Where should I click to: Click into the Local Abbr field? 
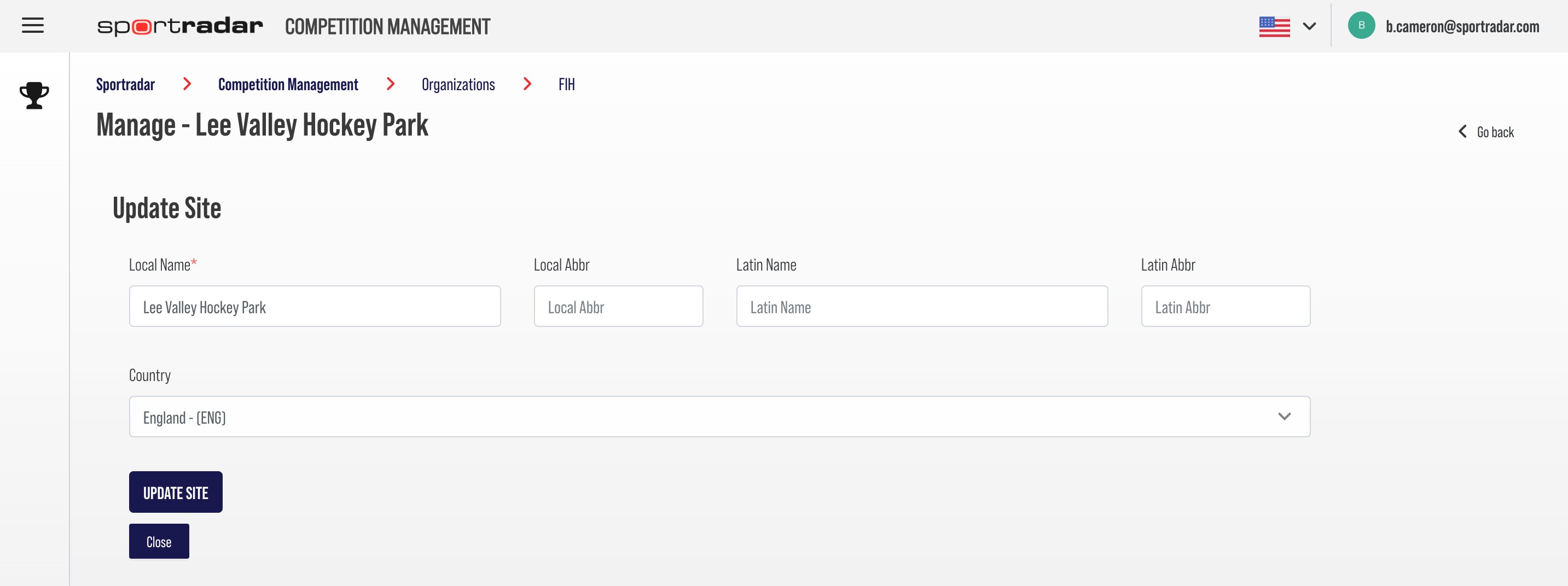618,306
